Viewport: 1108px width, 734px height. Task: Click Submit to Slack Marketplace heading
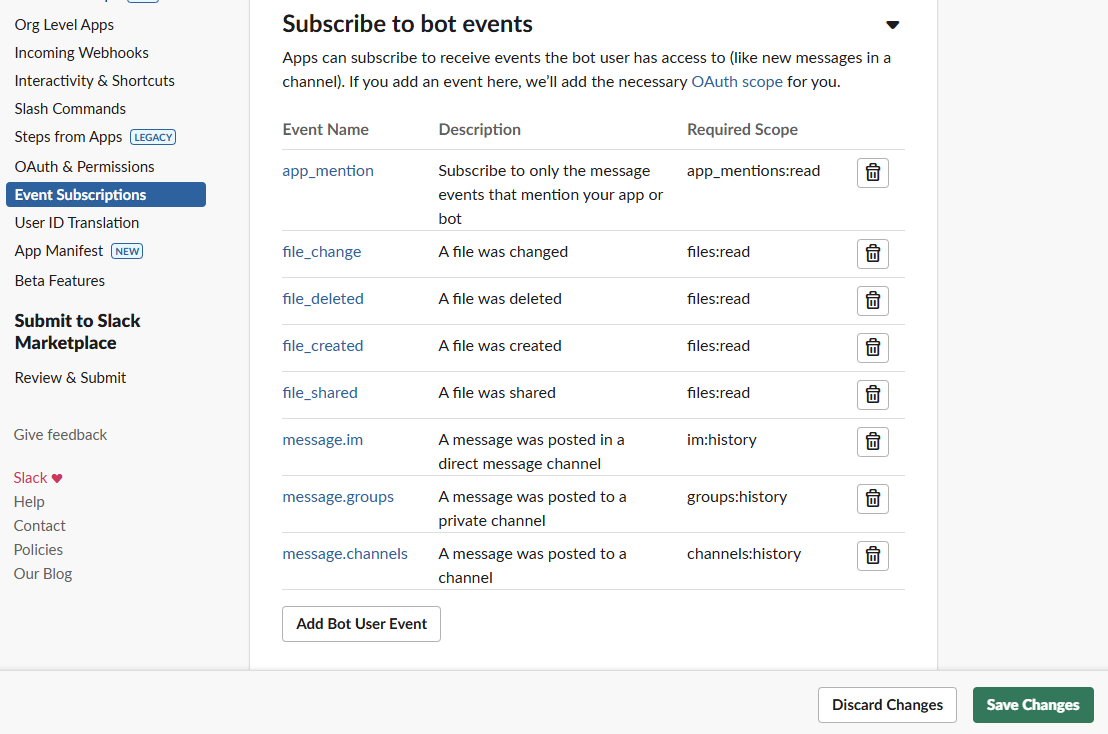pyautogui.click(x=78, y=332)
